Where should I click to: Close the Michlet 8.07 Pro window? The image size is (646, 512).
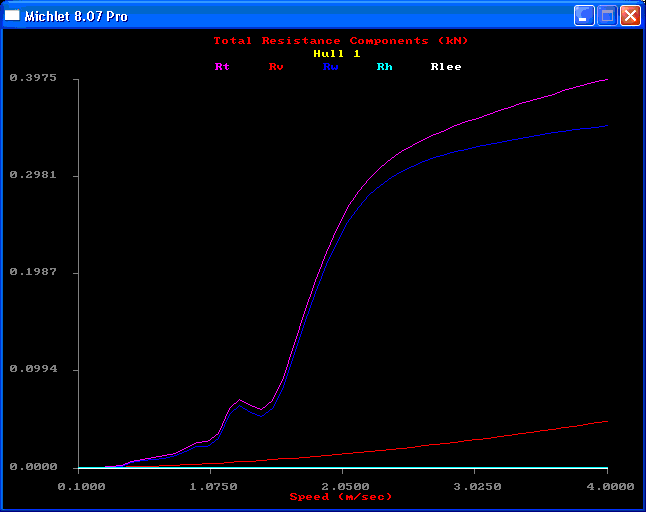pos(630,16)
